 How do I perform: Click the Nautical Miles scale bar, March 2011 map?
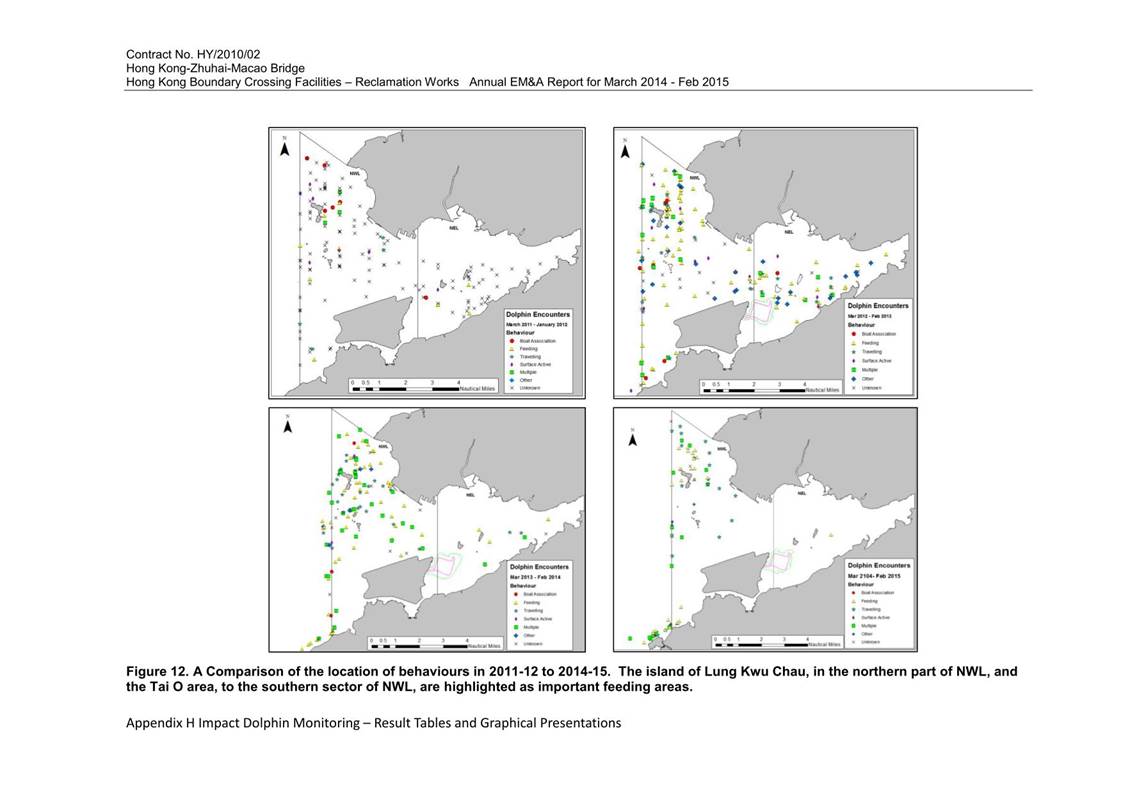pos(423,385)
